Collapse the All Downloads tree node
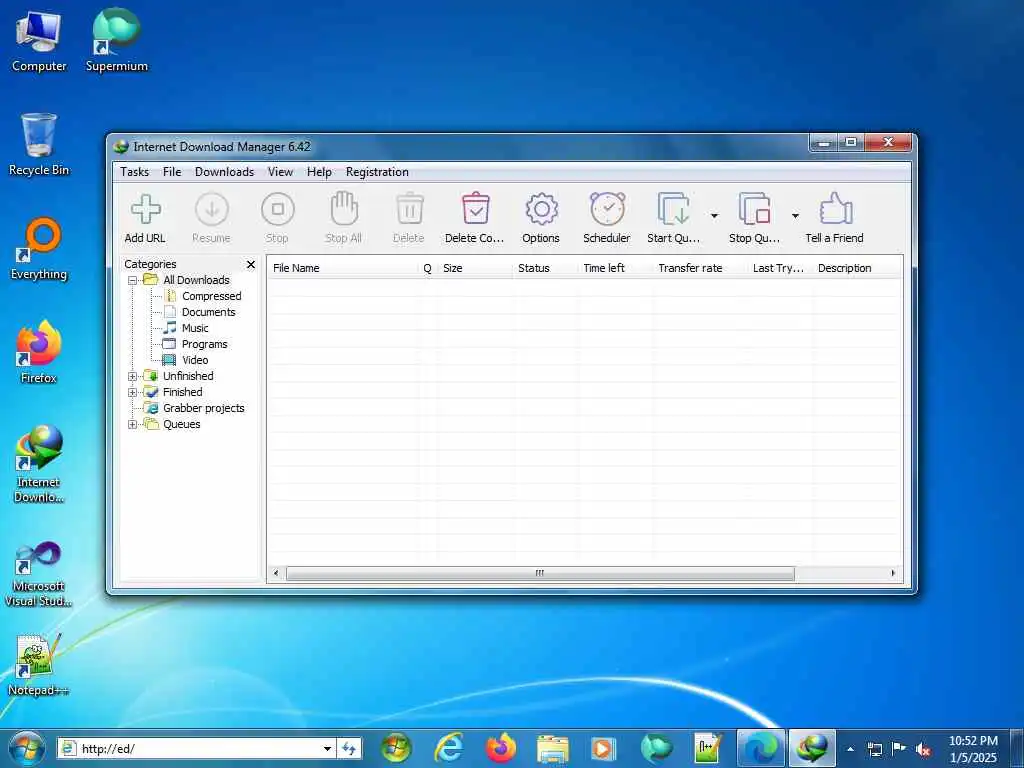This screenshot has width=1024, height=768. point(133,280)
